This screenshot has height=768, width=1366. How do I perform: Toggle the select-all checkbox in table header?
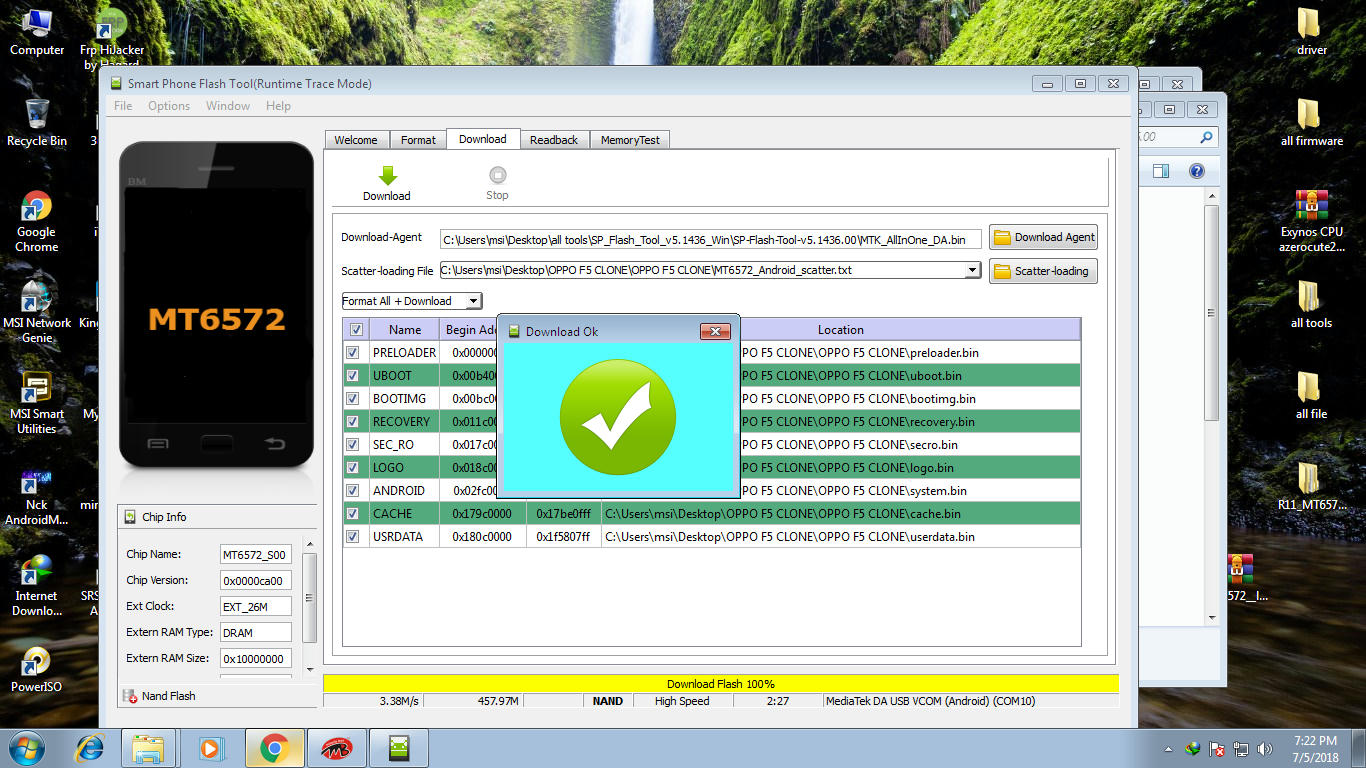(356, 329)
